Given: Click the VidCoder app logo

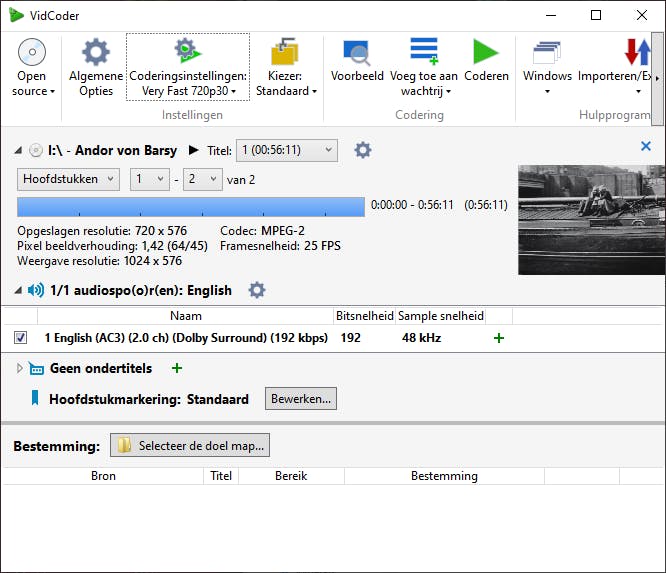Looking at the screenshot, I should pos(16,15).
